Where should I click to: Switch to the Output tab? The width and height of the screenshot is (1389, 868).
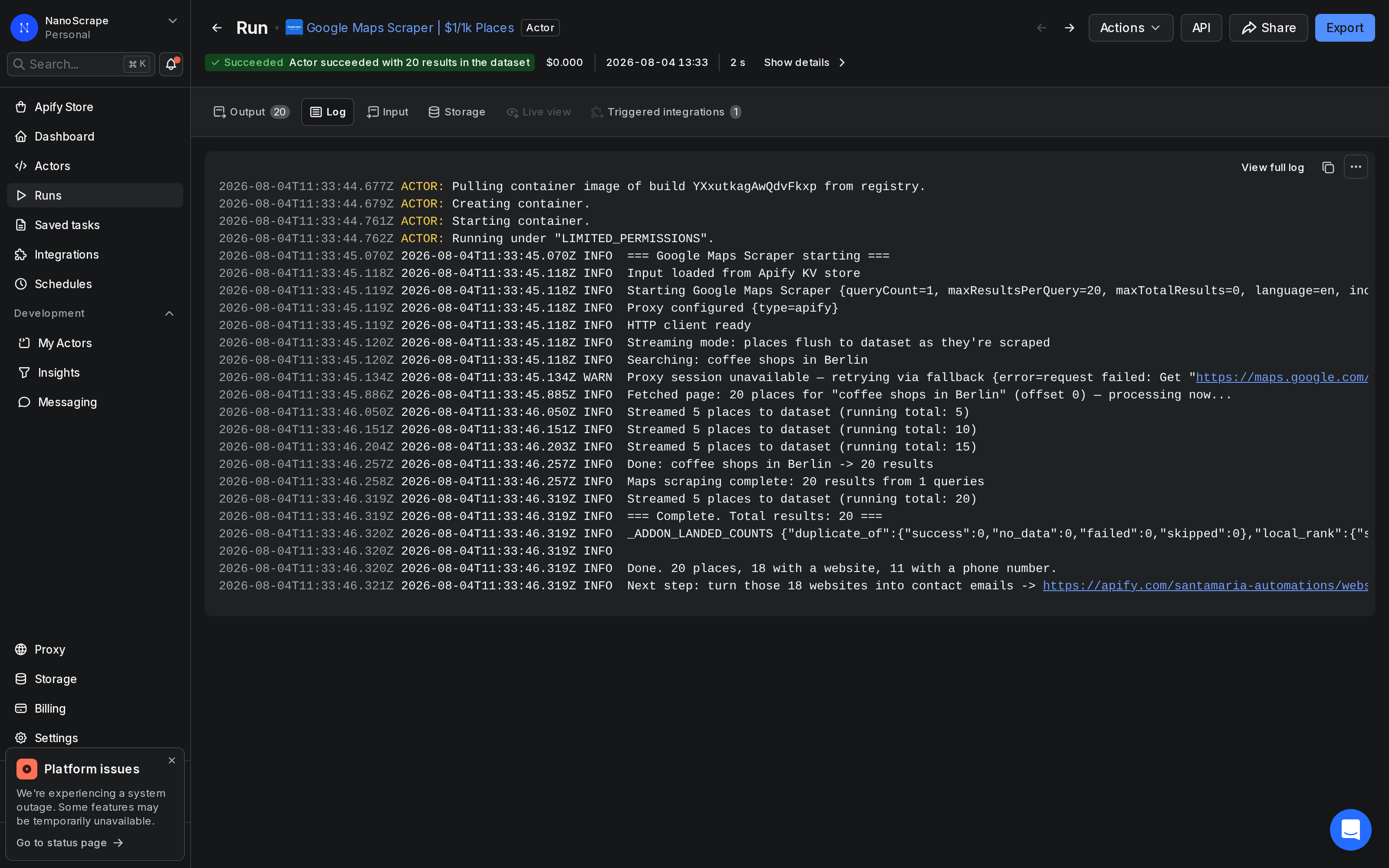tap(251, 112)
